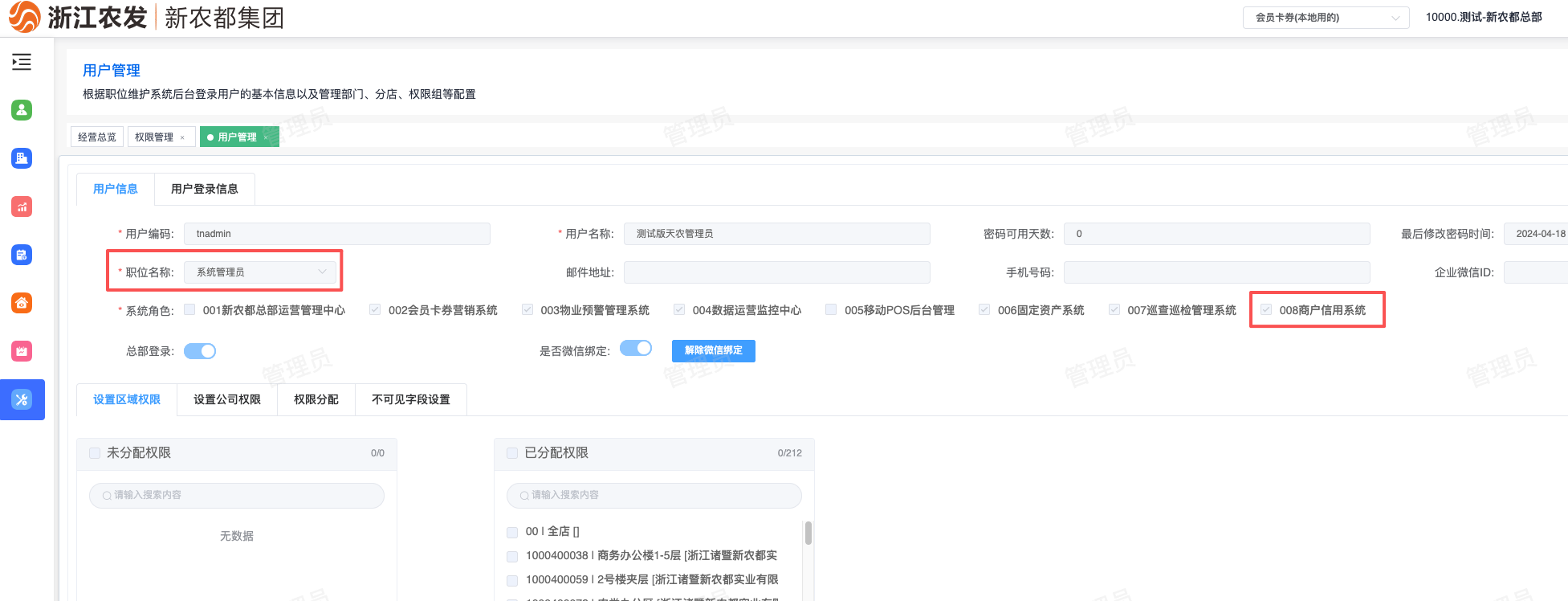
Task: Open the green user profile sidebar icon
Action: pos(22,110)
